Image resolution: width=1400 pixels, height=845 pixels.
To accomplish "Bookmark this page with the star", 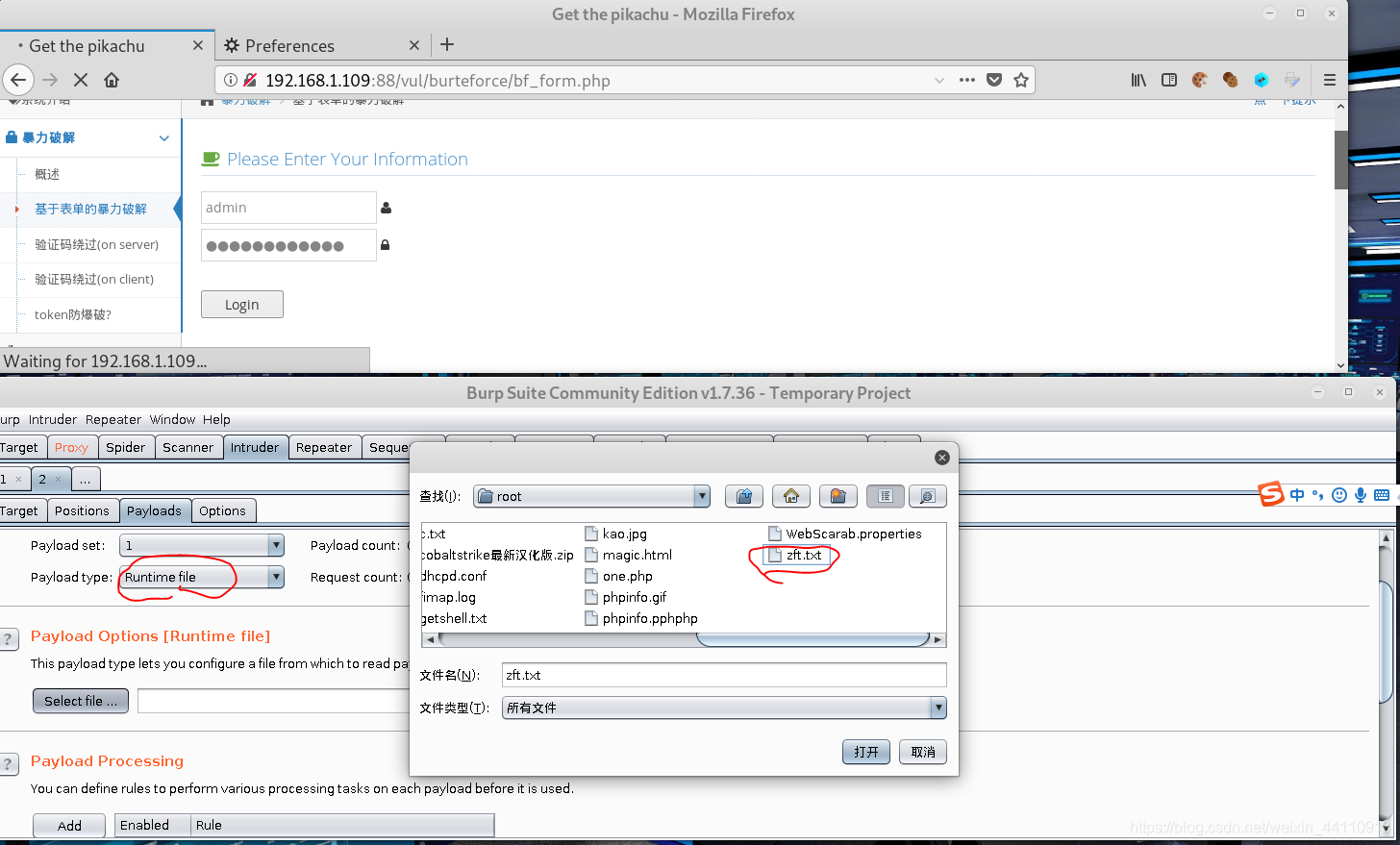I will click(1021, 80).
